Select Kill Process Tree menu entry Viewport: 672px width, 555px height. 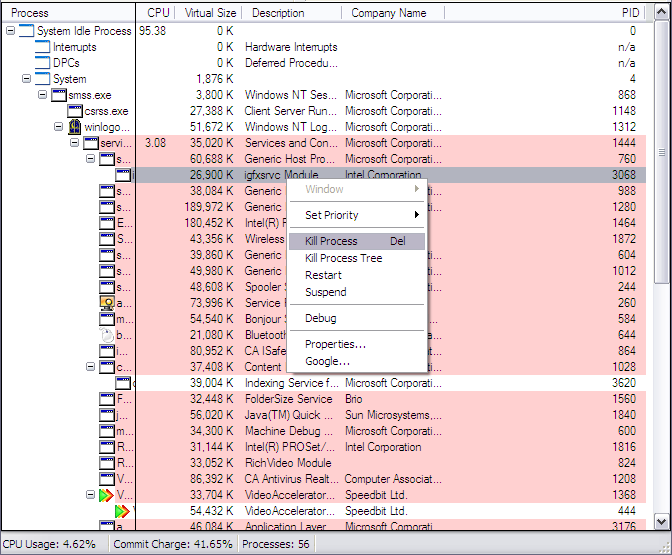343,258
